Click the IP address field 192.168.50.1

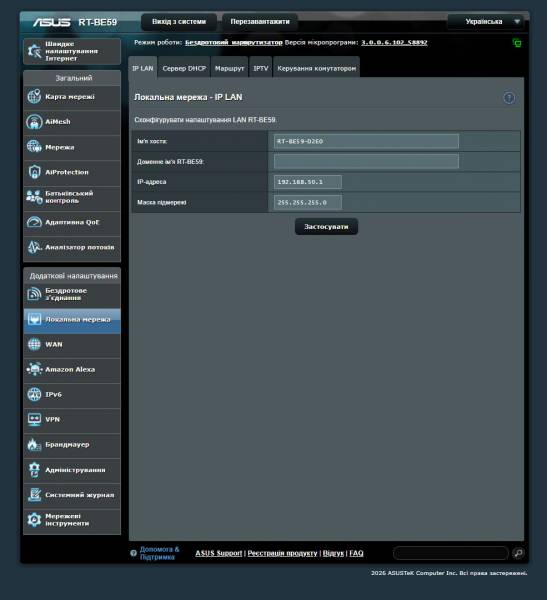click(308, 182)
